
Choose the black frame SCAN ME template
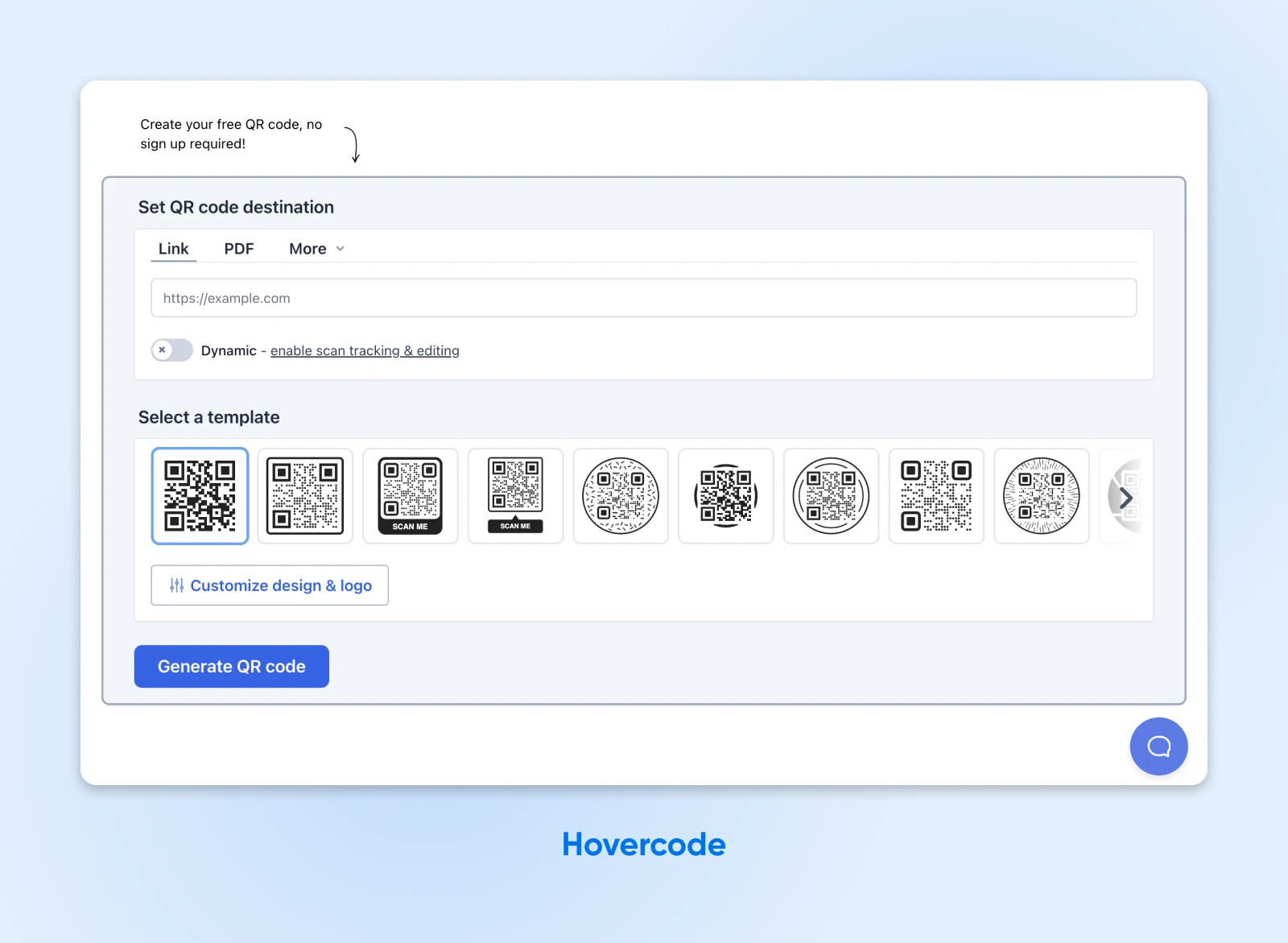[411, 496]
